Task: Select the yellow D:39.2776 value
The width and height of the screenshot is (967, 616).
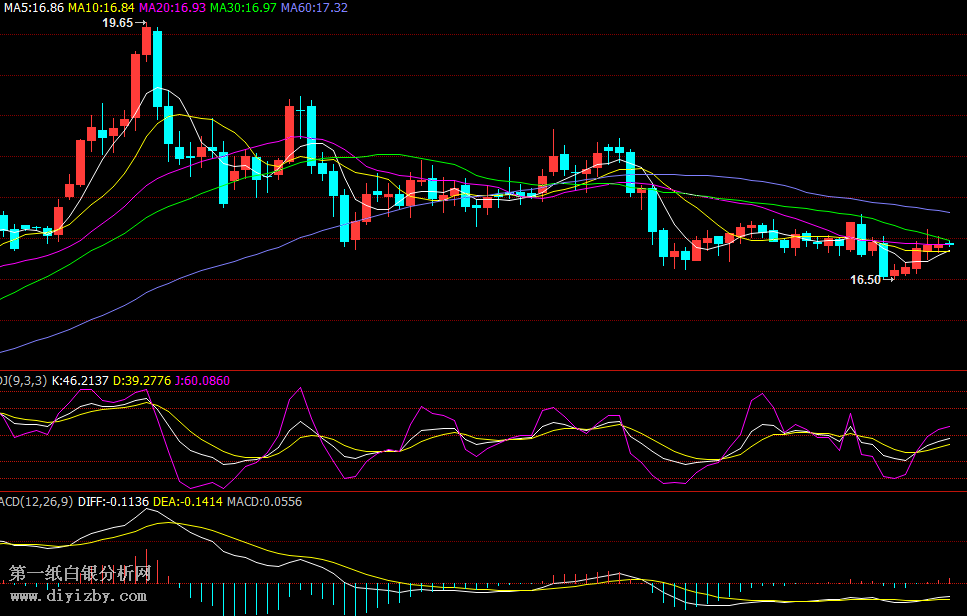Action: click(x=141, y=381)
